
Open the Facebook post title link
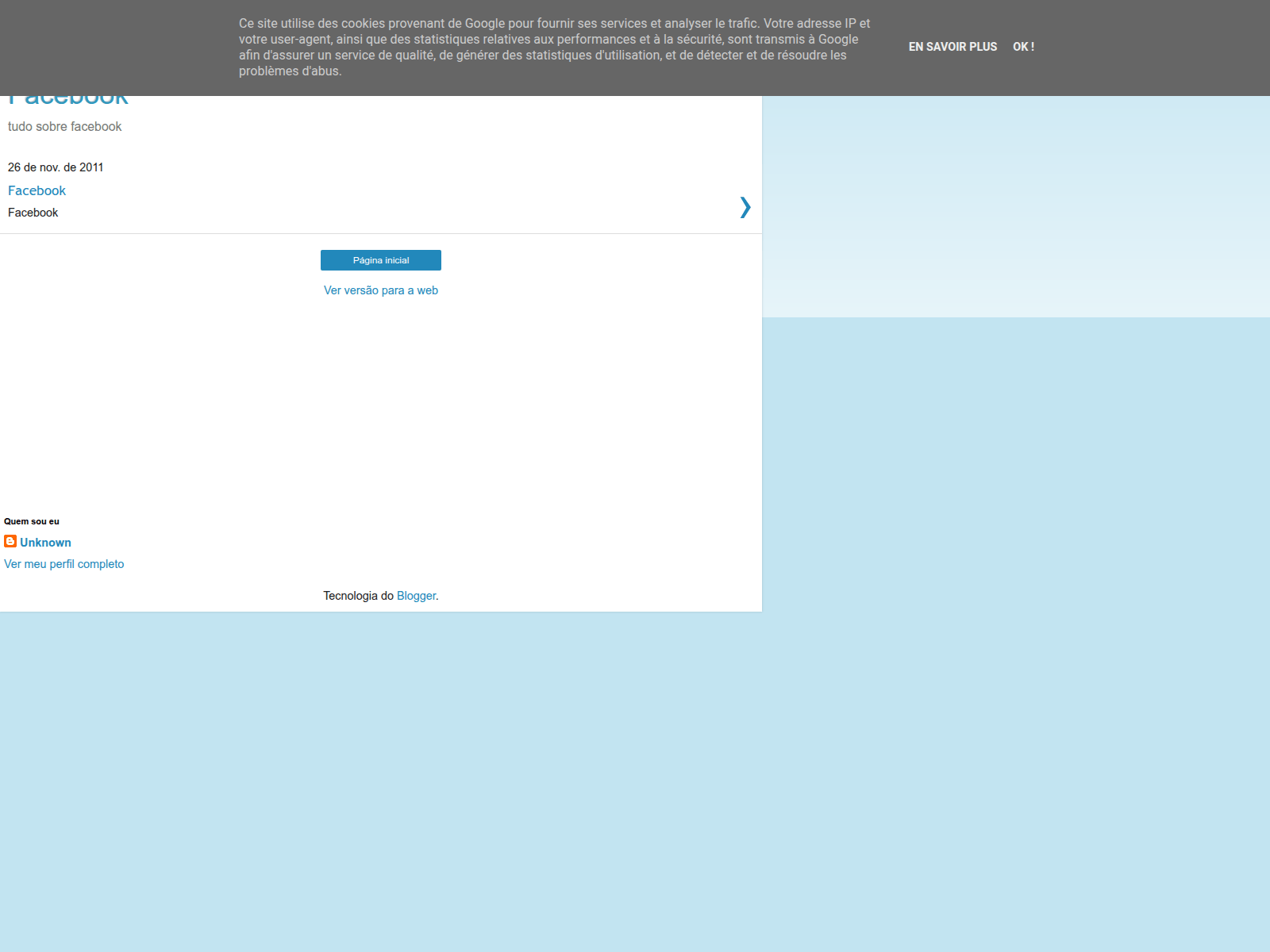click(x=37, y=190)
